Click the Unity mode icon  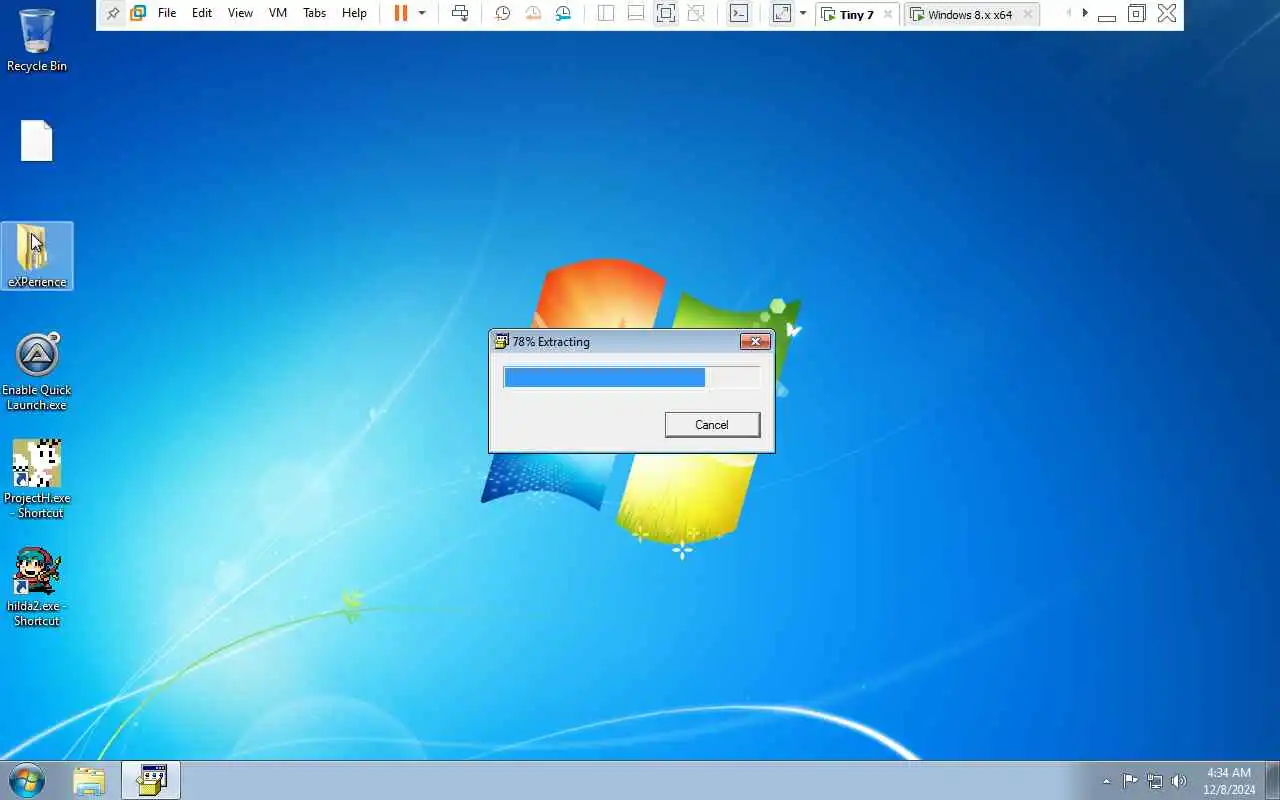[x=696, y=14]
